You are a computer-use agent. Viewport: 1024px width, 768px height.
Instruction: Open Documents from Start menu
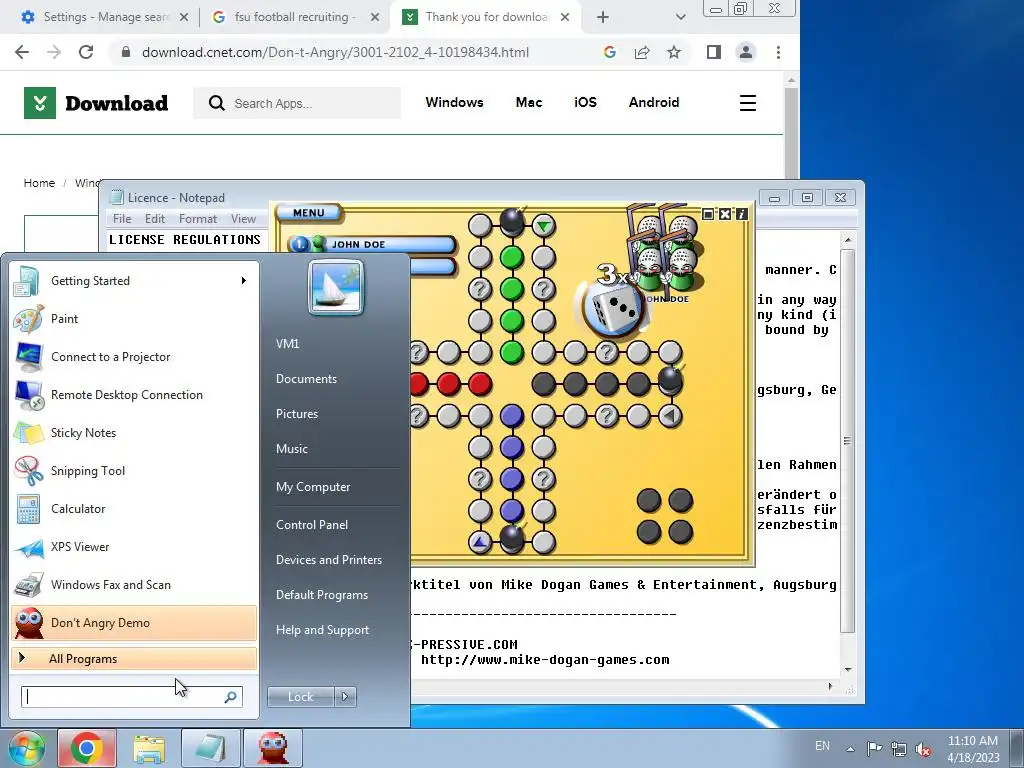pyautogui.click(x=306, y=379)
